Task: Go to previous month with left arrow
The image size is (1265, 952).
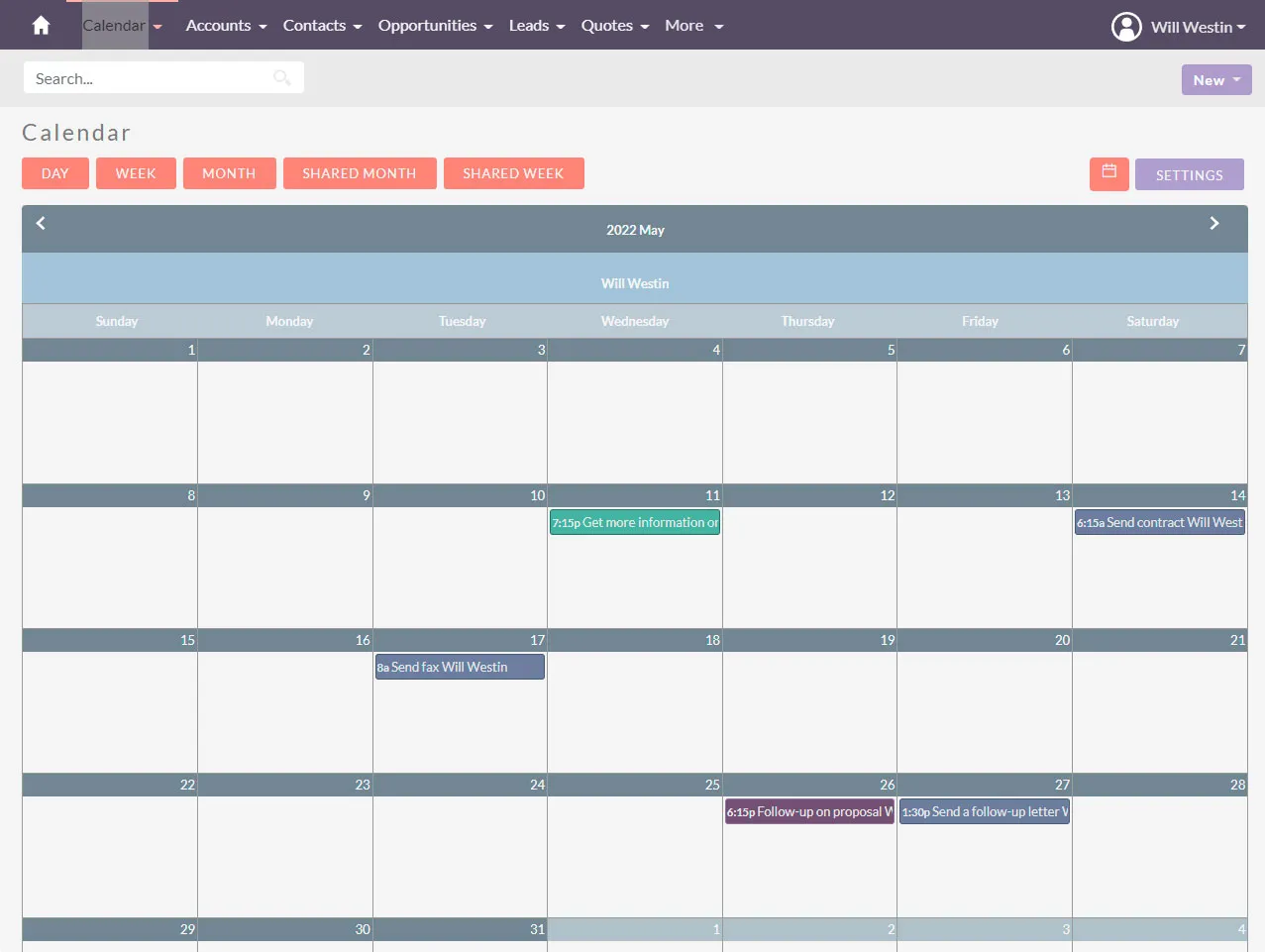Action: click(x=41, y=224)
